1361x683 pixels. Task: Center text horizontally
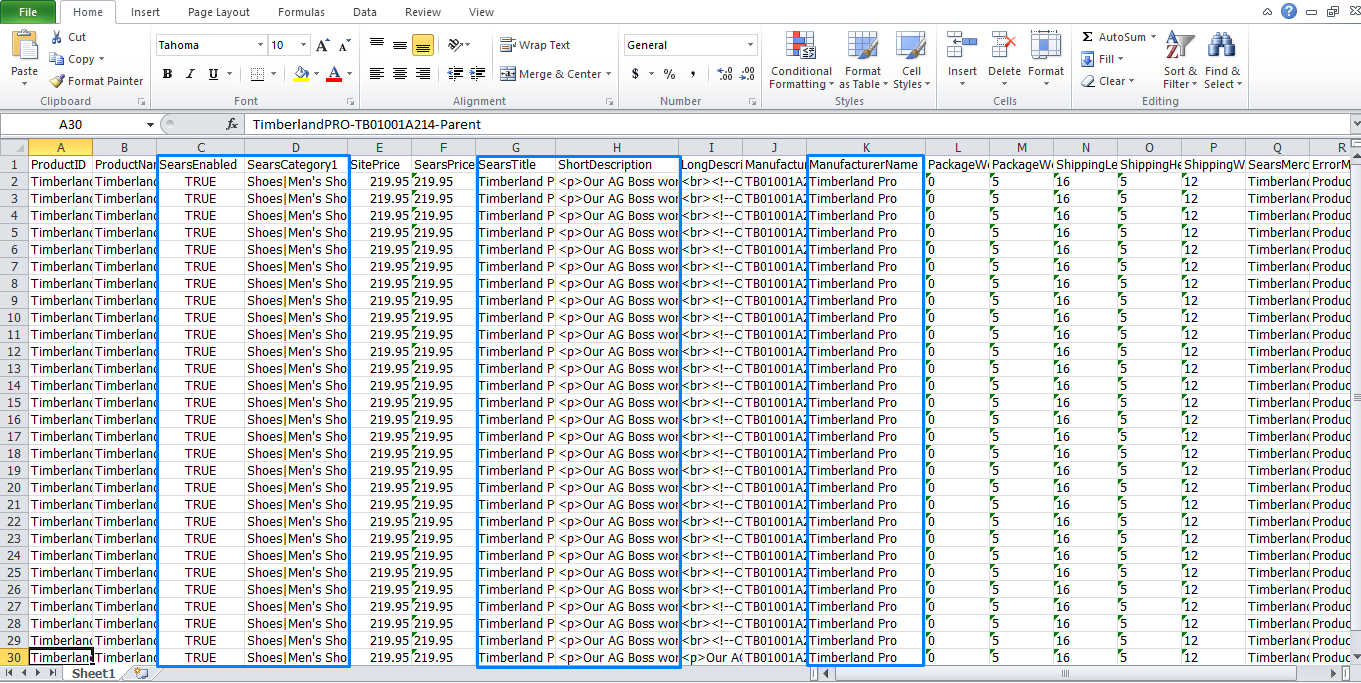pyautogui.click(x=400, y=74)
